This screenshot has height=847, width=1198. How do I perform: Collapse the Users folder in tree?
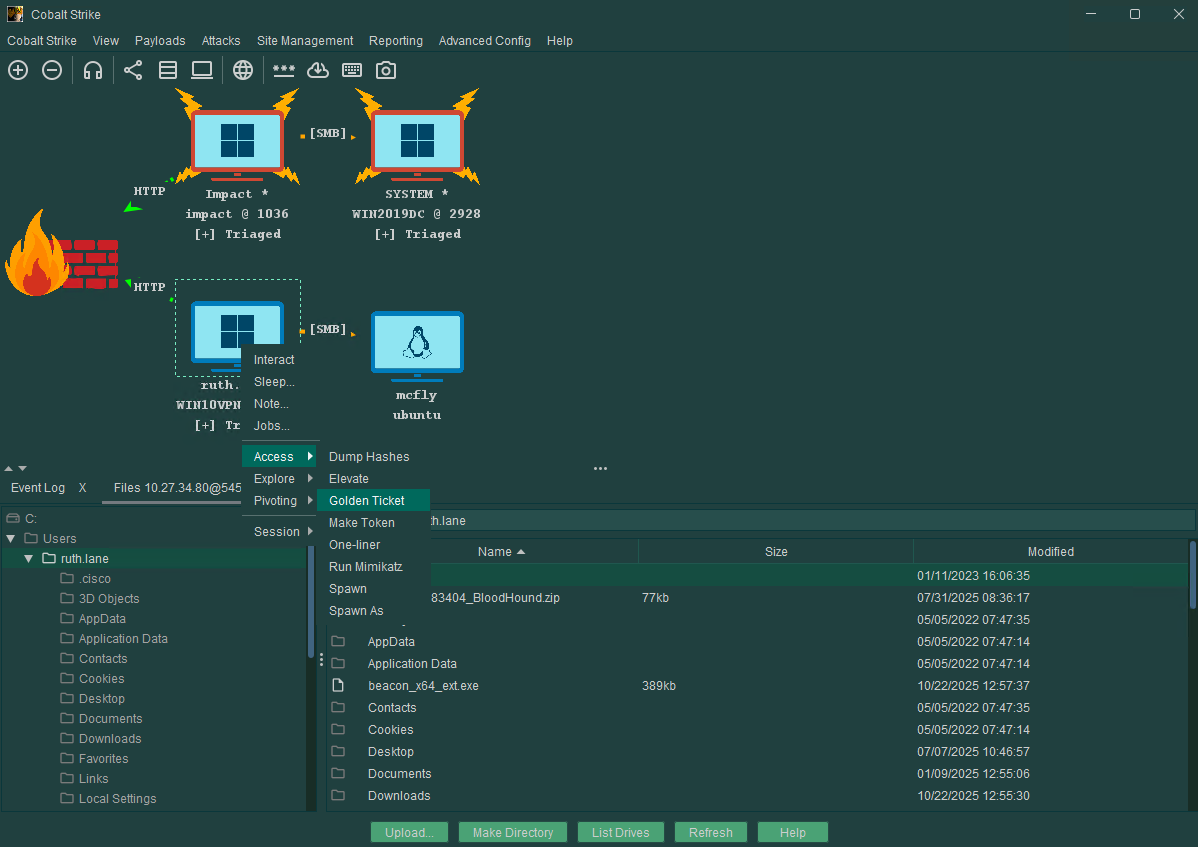pyautogui.click(x=11, y=539)
